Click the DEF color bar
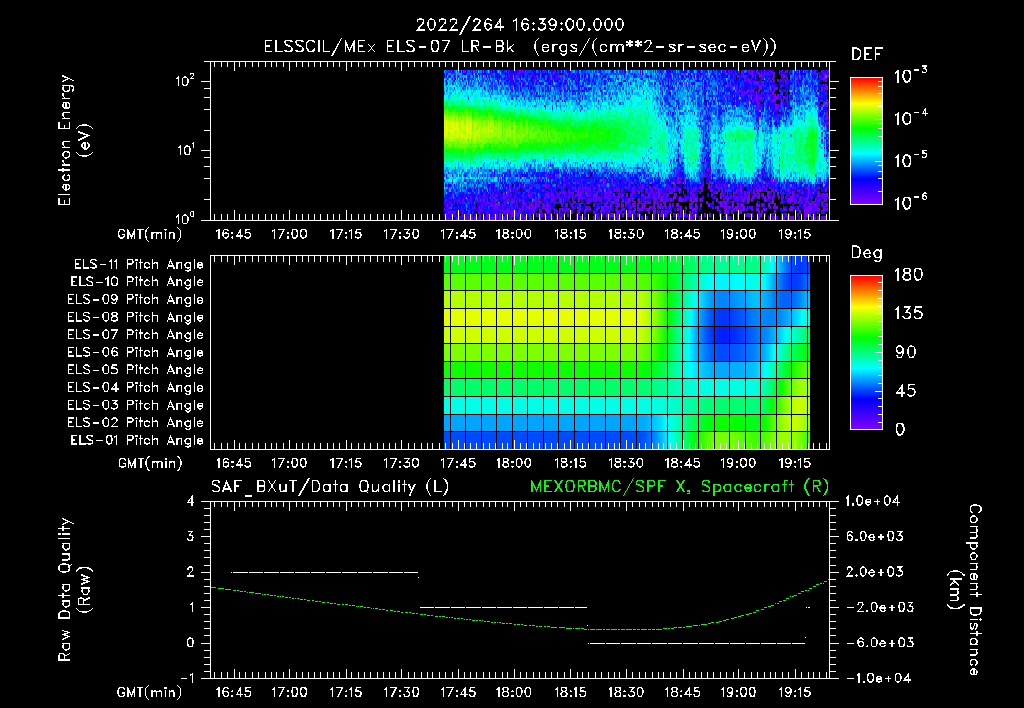 coord(866,140)
